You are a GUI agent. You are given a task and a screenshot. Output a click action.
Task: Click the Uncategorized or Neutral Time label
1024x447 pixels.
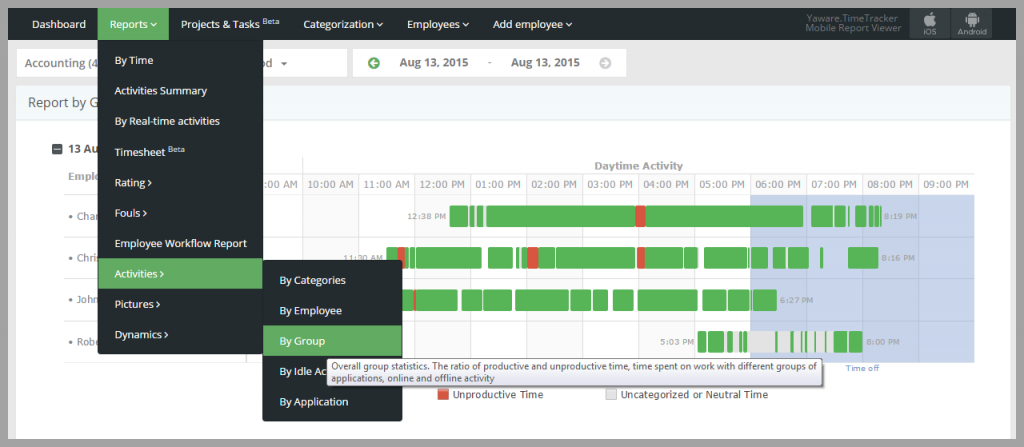(x=694, y=395)
